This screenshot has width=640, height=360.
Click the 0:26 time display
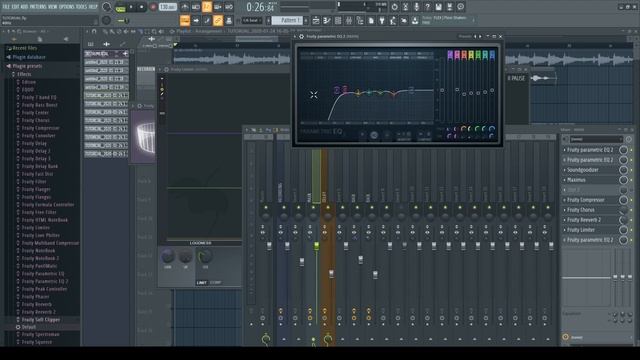tap(260, 7)
